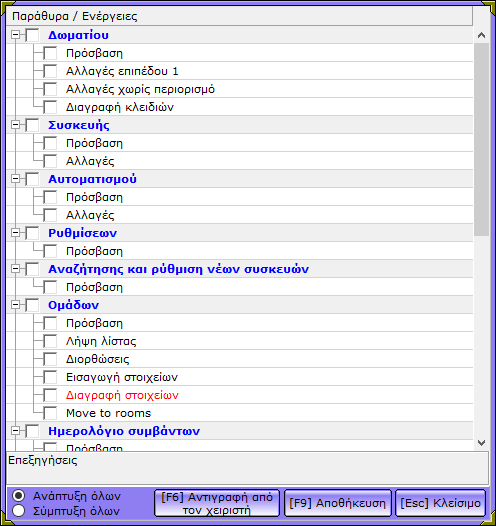Check Αλλαγές under Συσκευής
Screen dimensions: 496x526
click(x=50, y=161)
